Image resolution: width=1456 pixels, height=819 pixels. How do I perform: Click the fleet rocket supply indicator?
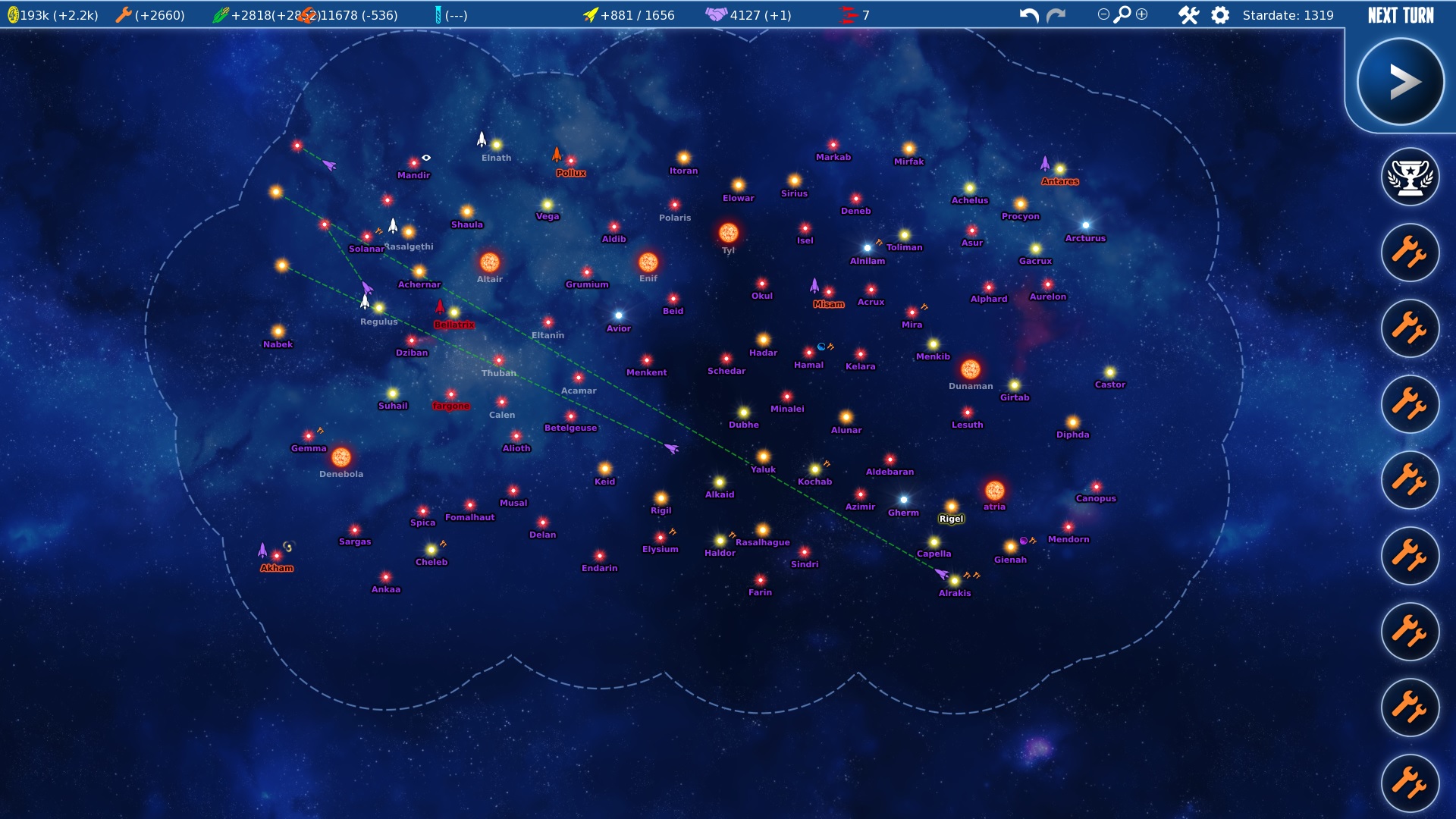click(590, 15)
